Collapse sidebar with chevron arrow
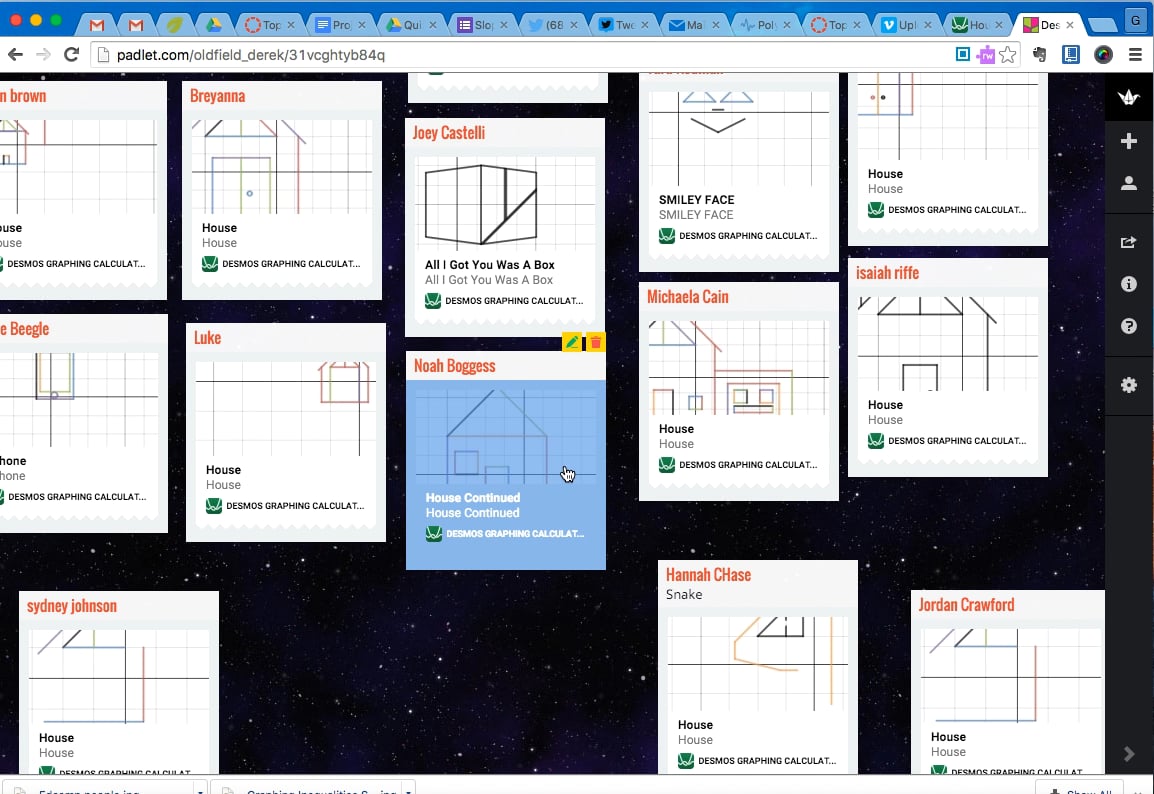This screenshot has height=794, width=1154. pyautogui.click(x=1129, y=754)
